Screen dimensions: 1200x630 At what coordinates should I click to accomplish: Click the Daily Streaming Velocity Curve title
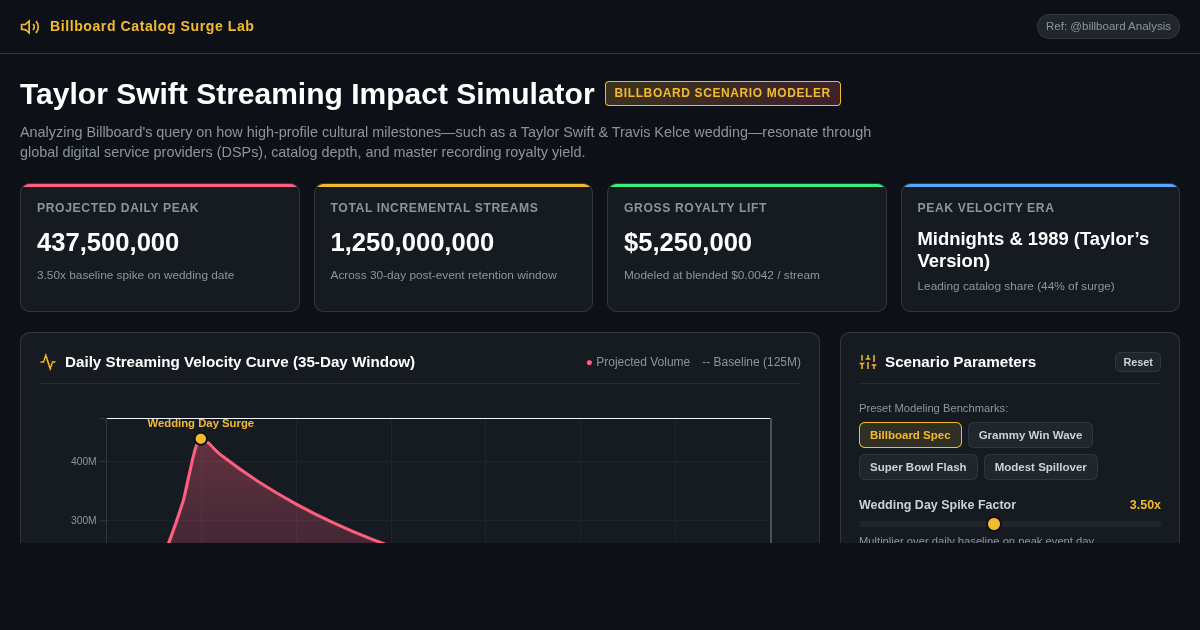[x=240, y=362]
